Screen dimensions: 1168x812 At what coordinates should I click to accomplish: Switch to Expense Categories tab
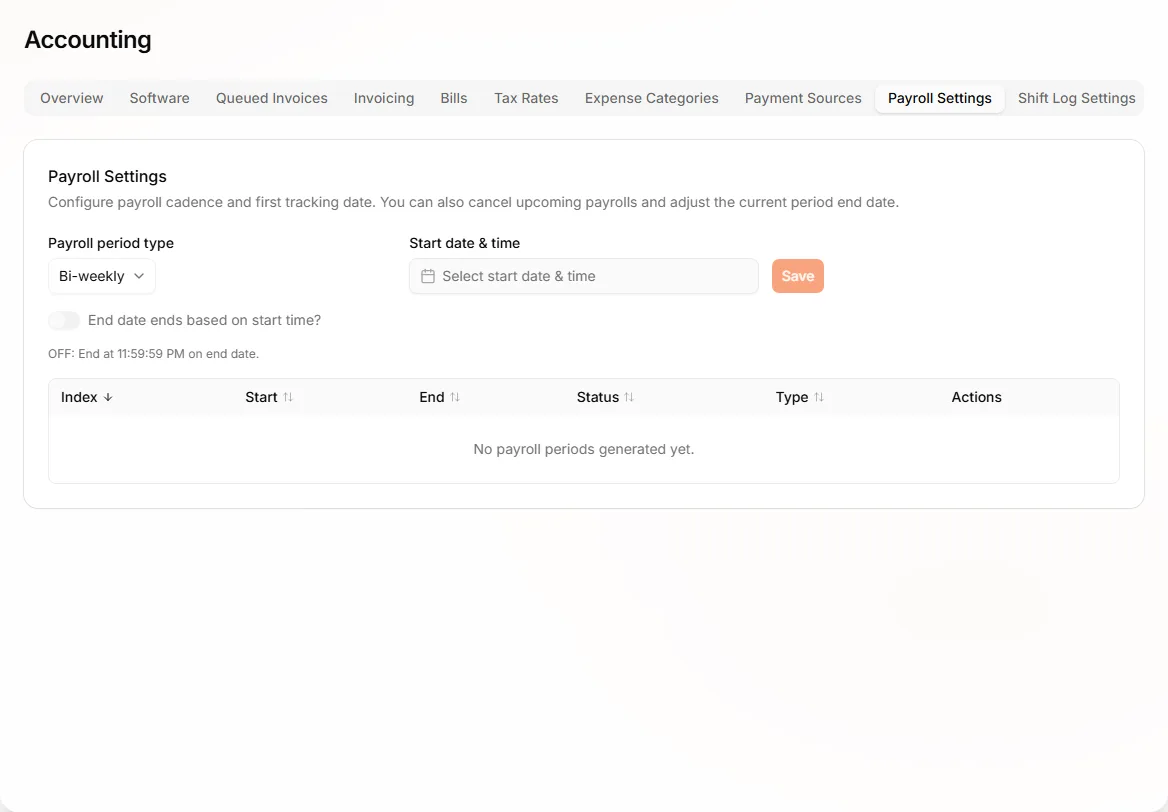click(652, 98)
